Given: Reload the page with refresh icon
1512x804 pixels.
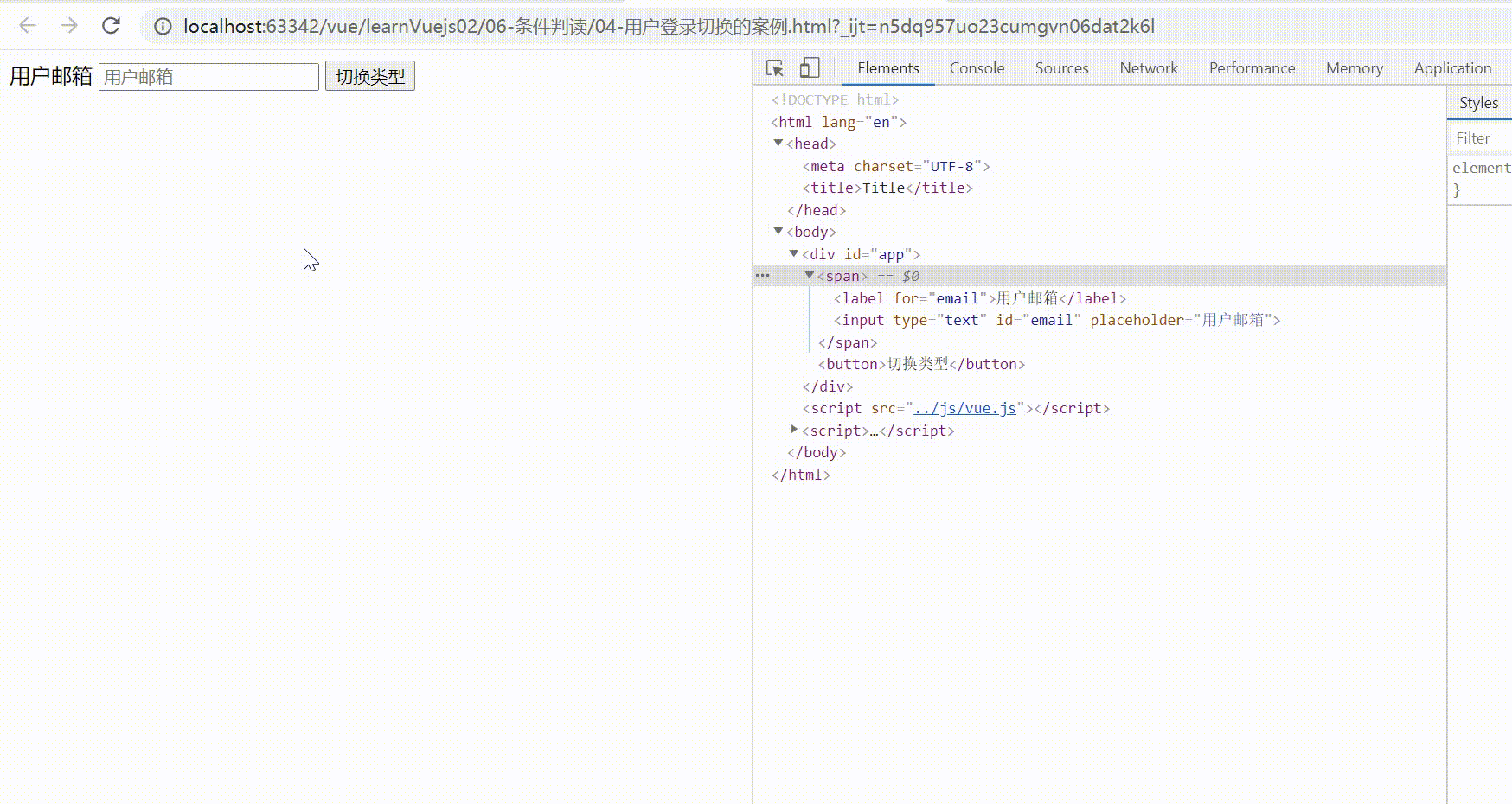Looking at the screenshot, I should 111,26.
